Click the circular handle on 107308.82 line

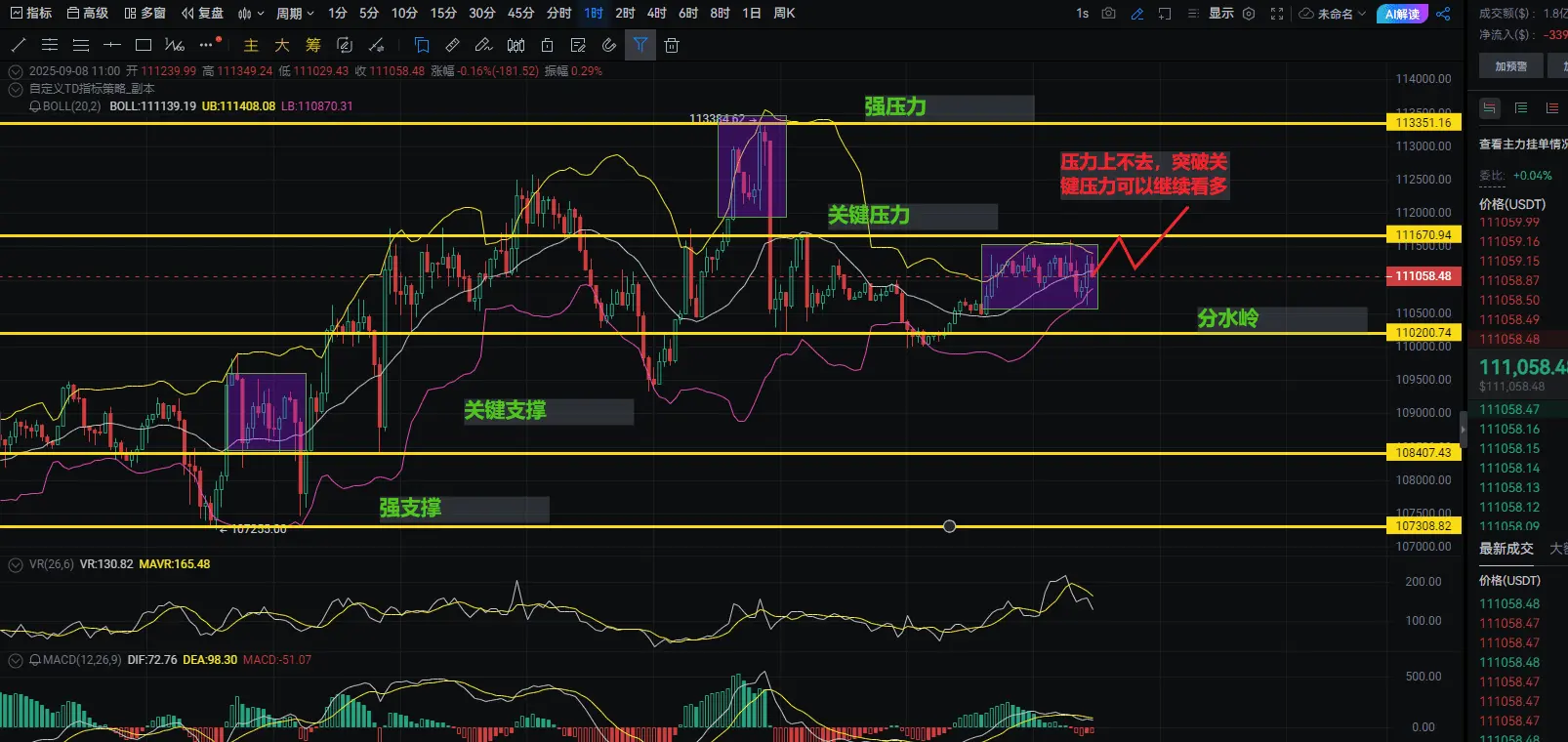tap(949, 526)
